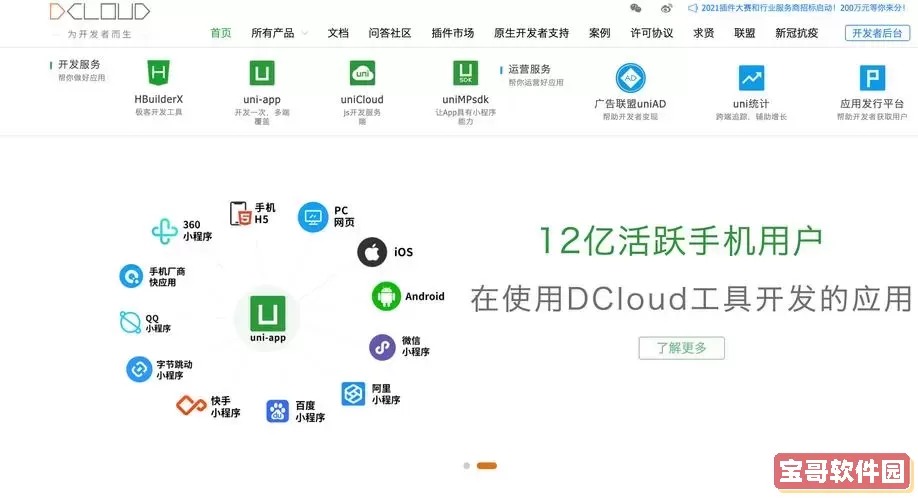918x500 pixels.
Task: Click the 开发者后台 button
Action: tap(877, 33)
